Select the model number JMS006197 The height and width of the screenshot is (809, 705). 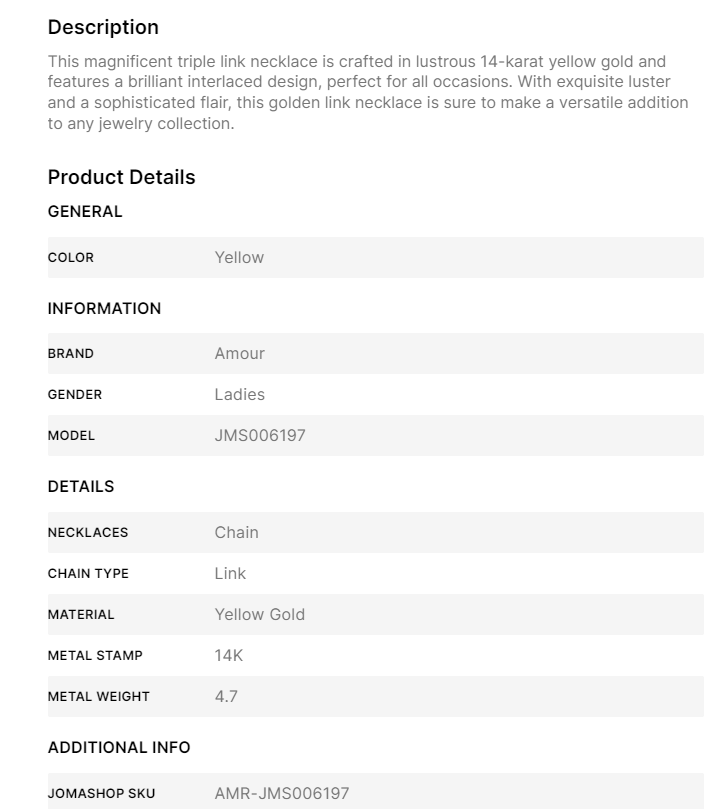[x=260, y=436]
